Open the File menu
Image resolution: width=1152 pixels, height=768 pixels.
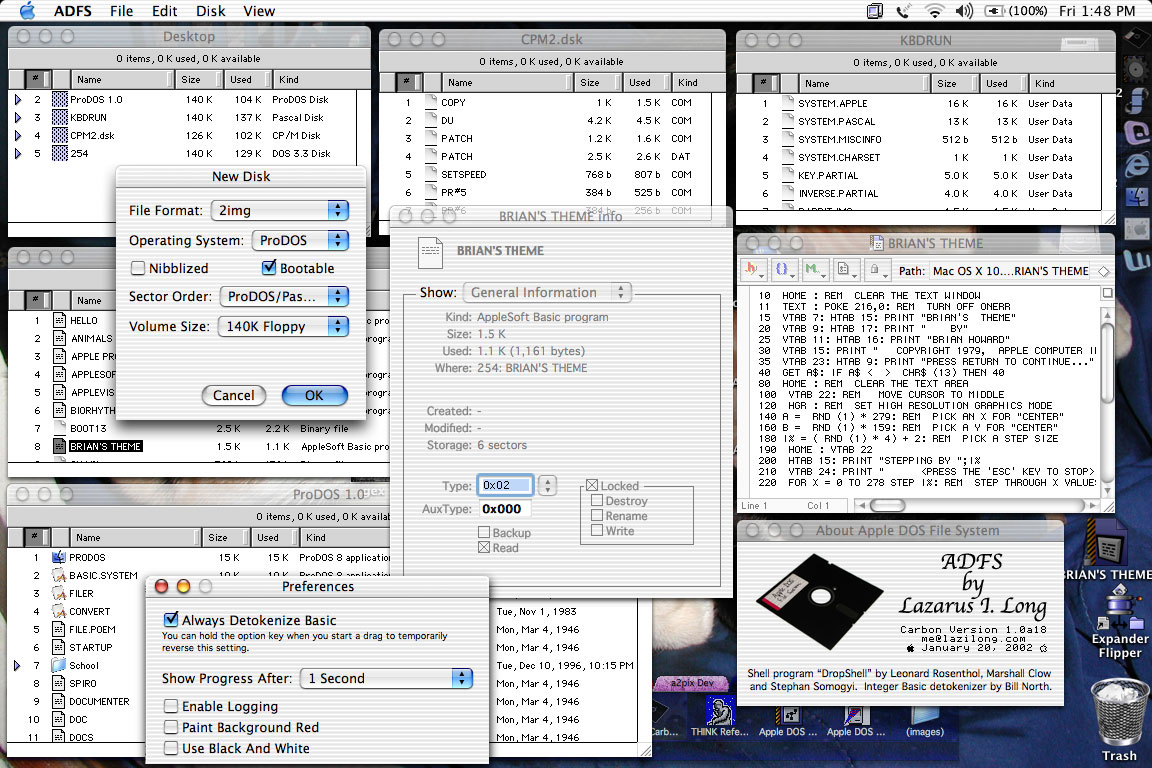coord(121,11)
